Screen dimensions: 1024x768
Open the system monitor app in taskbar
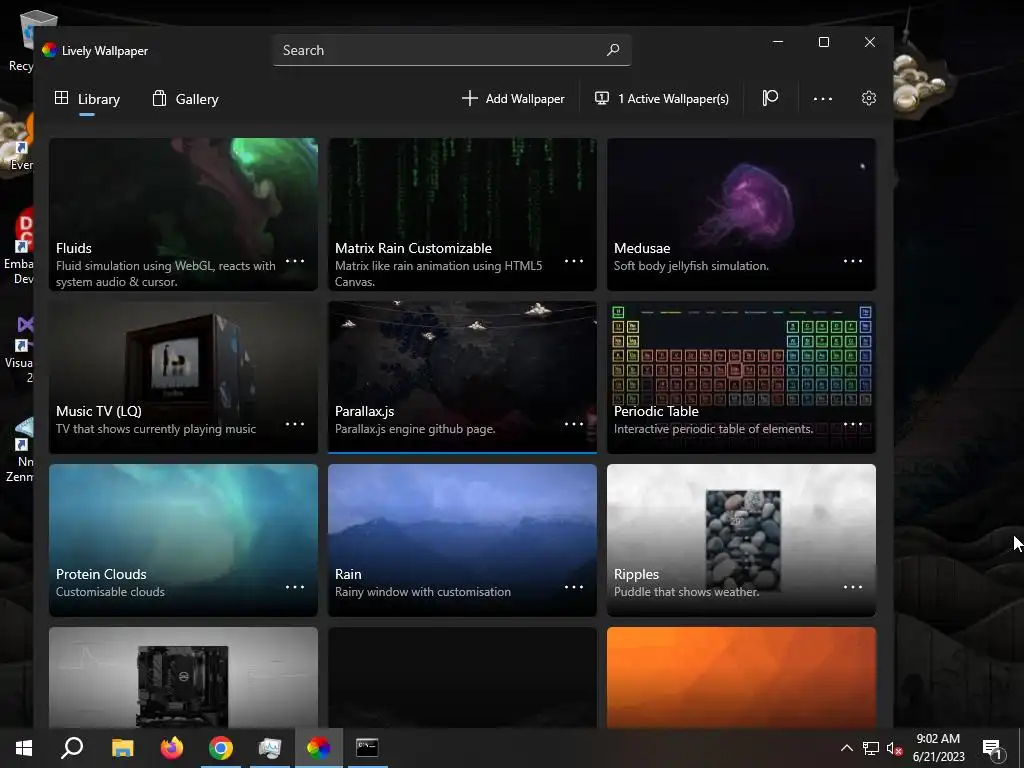pos(270,748)
